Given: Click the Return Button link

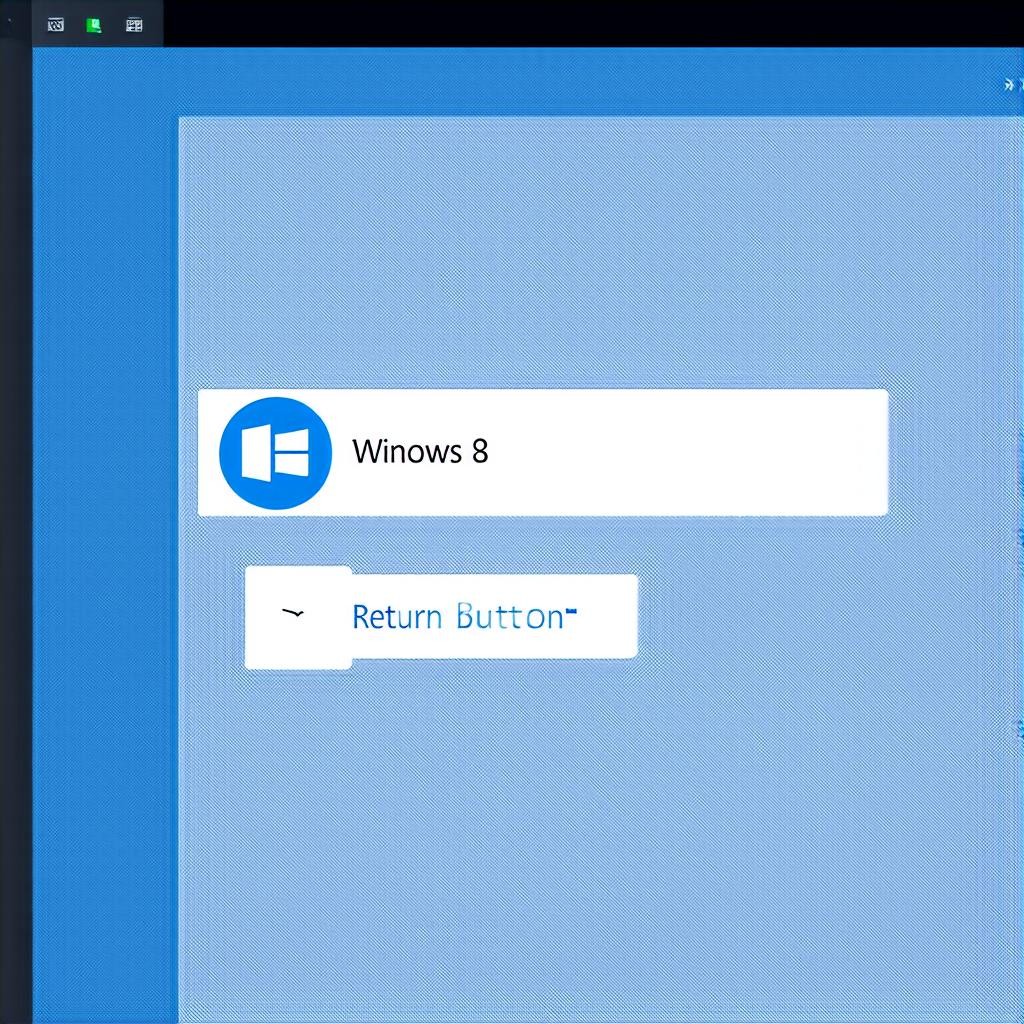Looking at the screenshot, I should point(461,617).
